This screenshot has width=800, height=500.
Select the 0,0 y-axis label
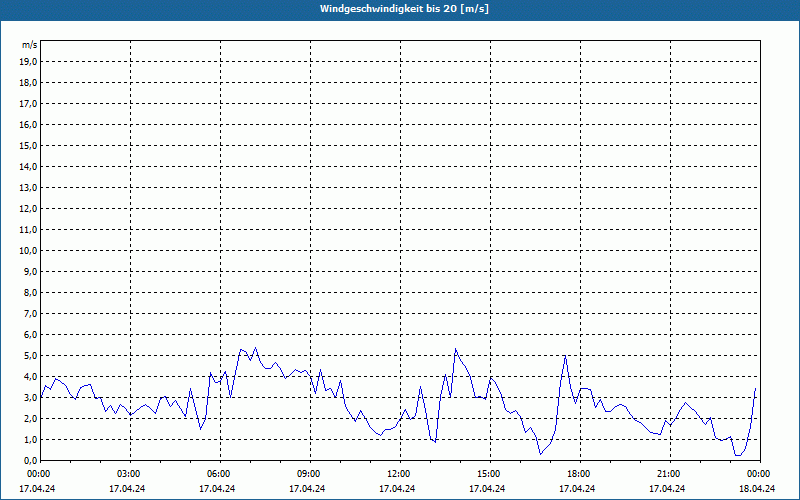pos(30,460)
